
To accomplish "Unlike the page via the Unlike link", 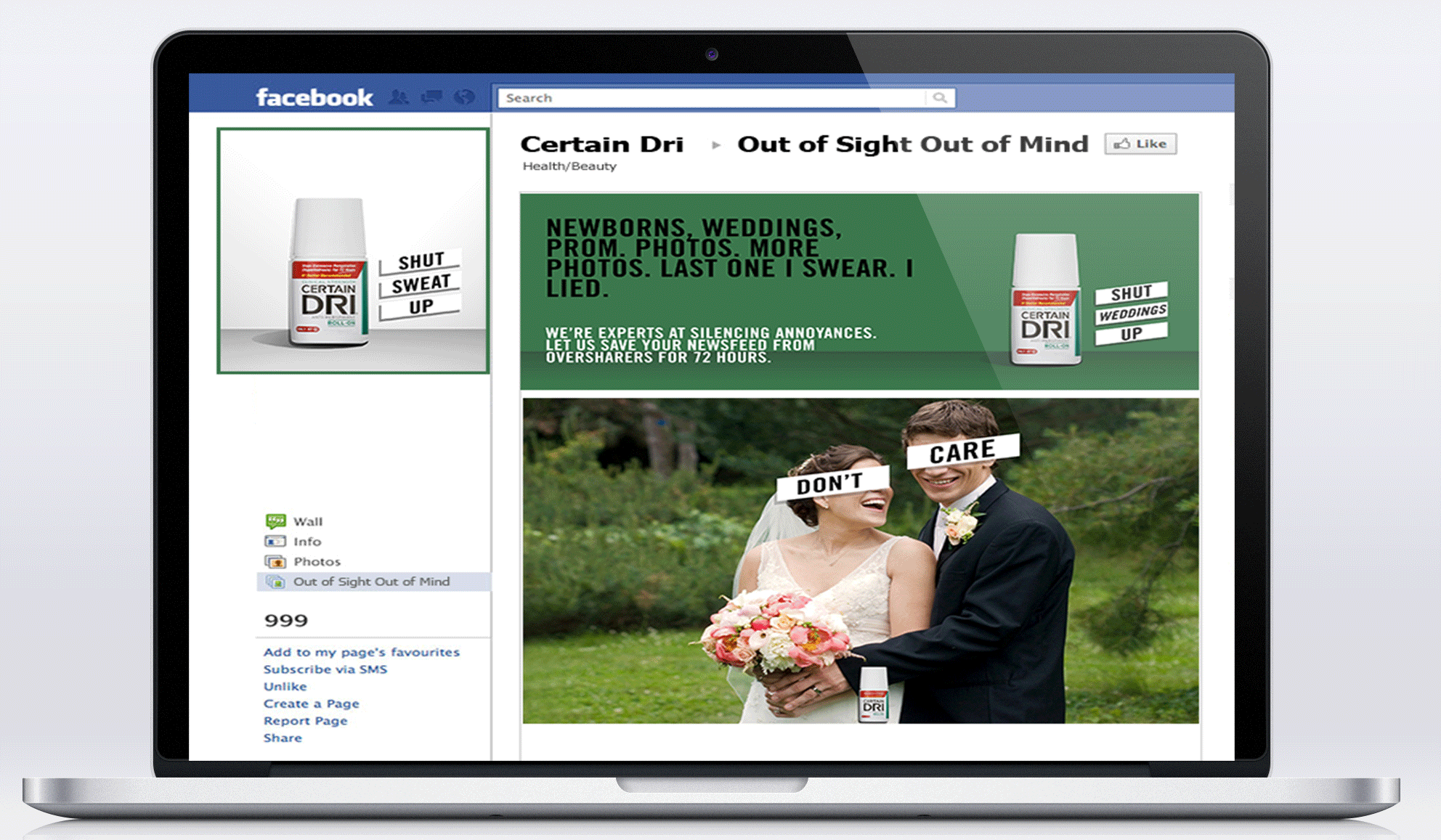I will pos(284,685).
